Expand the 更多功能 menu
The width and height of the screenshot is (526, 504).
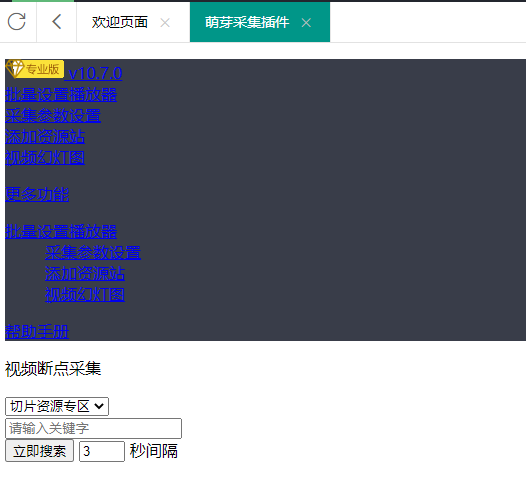37,195
